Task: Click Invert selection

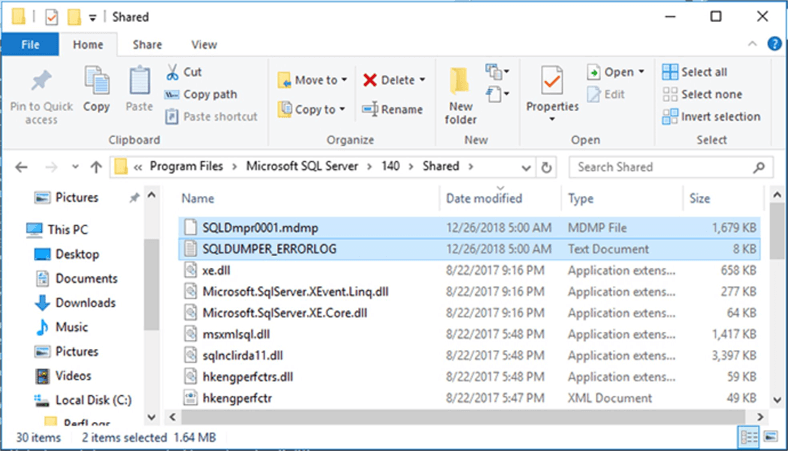Action: tap(711, 116)
